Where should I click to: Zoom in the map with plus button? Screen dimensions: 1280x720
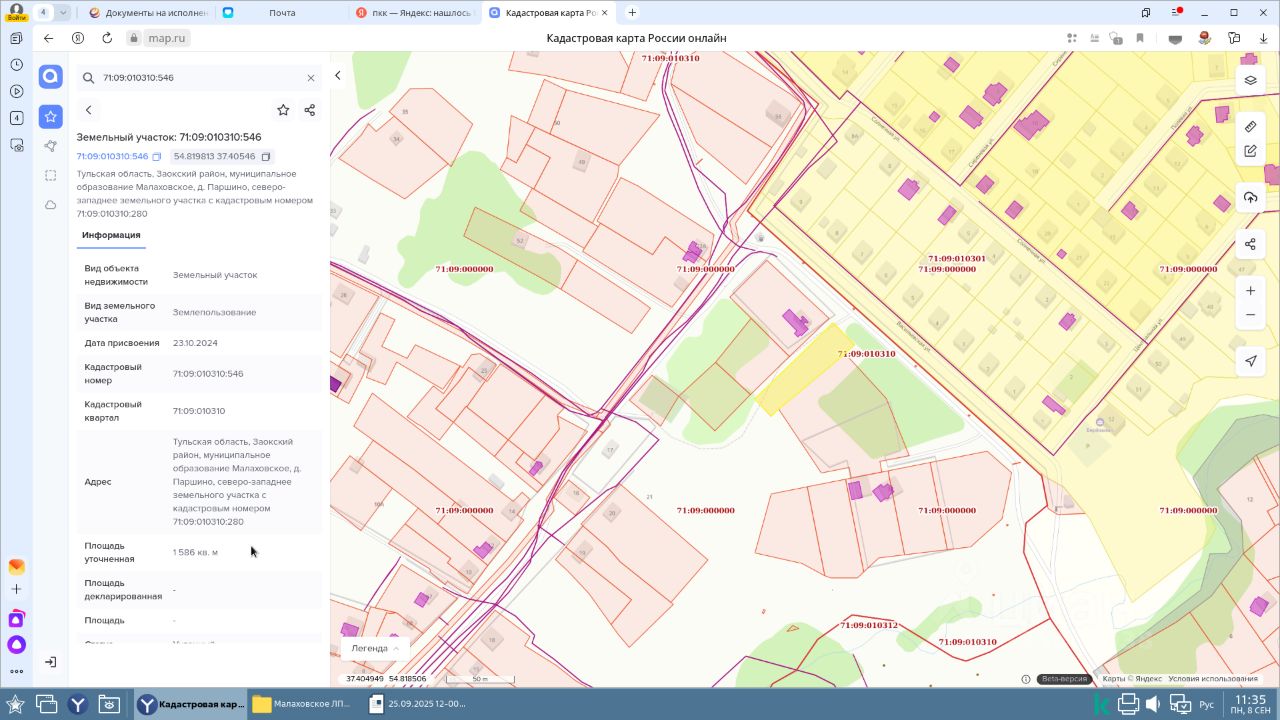tap(1250, 291)
